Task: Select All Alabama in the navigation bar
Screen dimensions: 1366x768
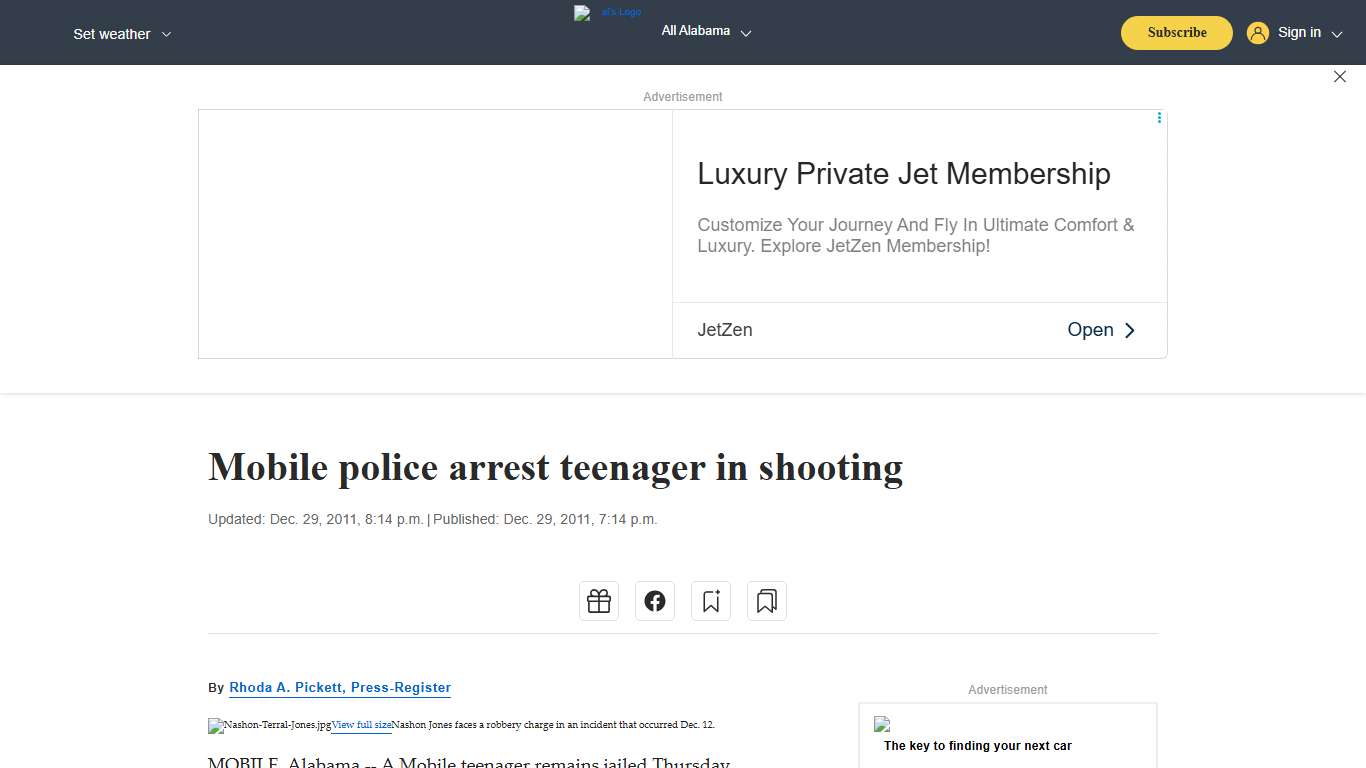Action: pos(694,31)
